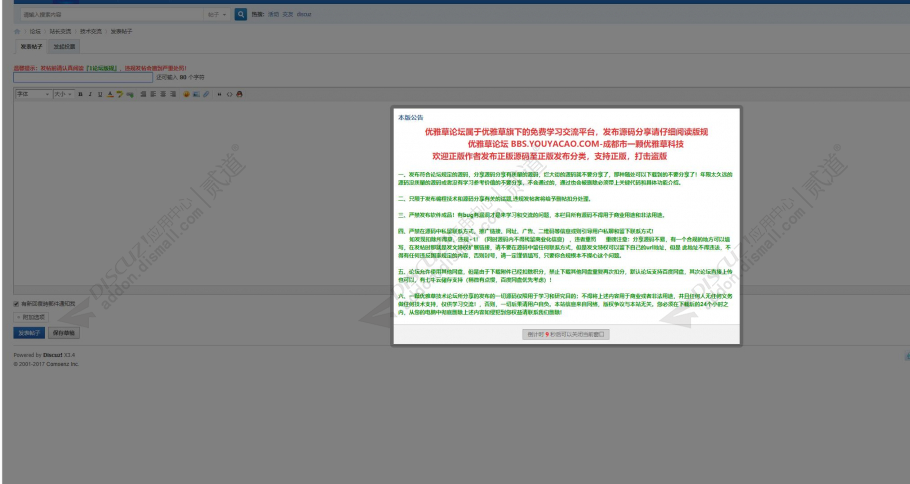Click 论坛 in the breadcrumb
The width and height of the screenshot is (910, 484).
(x=35, y=31)
